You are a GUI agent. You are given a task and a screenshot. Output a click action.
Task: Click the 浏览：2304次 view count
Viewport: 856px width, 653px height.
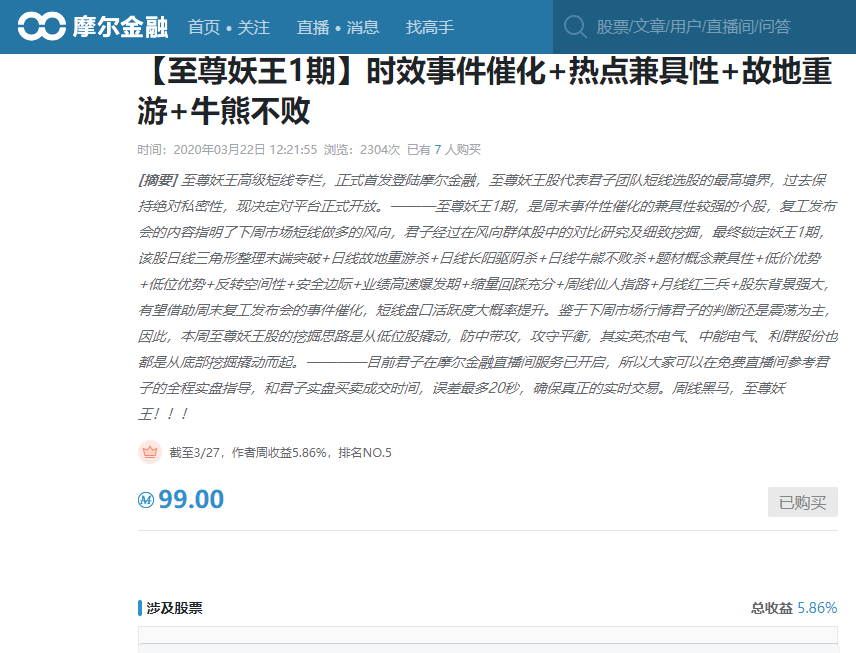coord(362,150)
